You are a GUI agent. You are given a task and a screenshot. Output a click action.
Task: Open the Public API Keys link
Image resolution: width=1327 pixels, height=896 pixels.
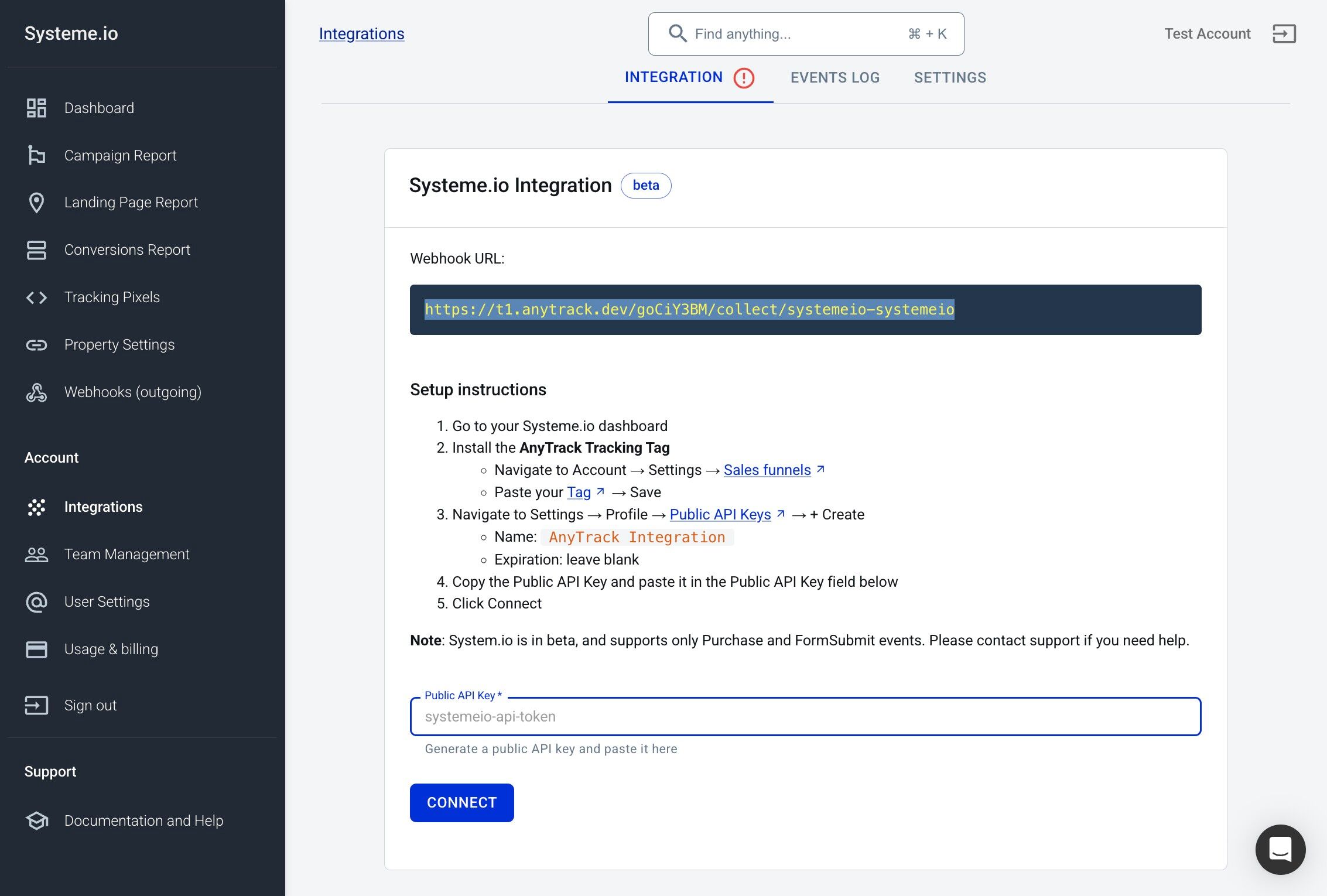[720, 514]
